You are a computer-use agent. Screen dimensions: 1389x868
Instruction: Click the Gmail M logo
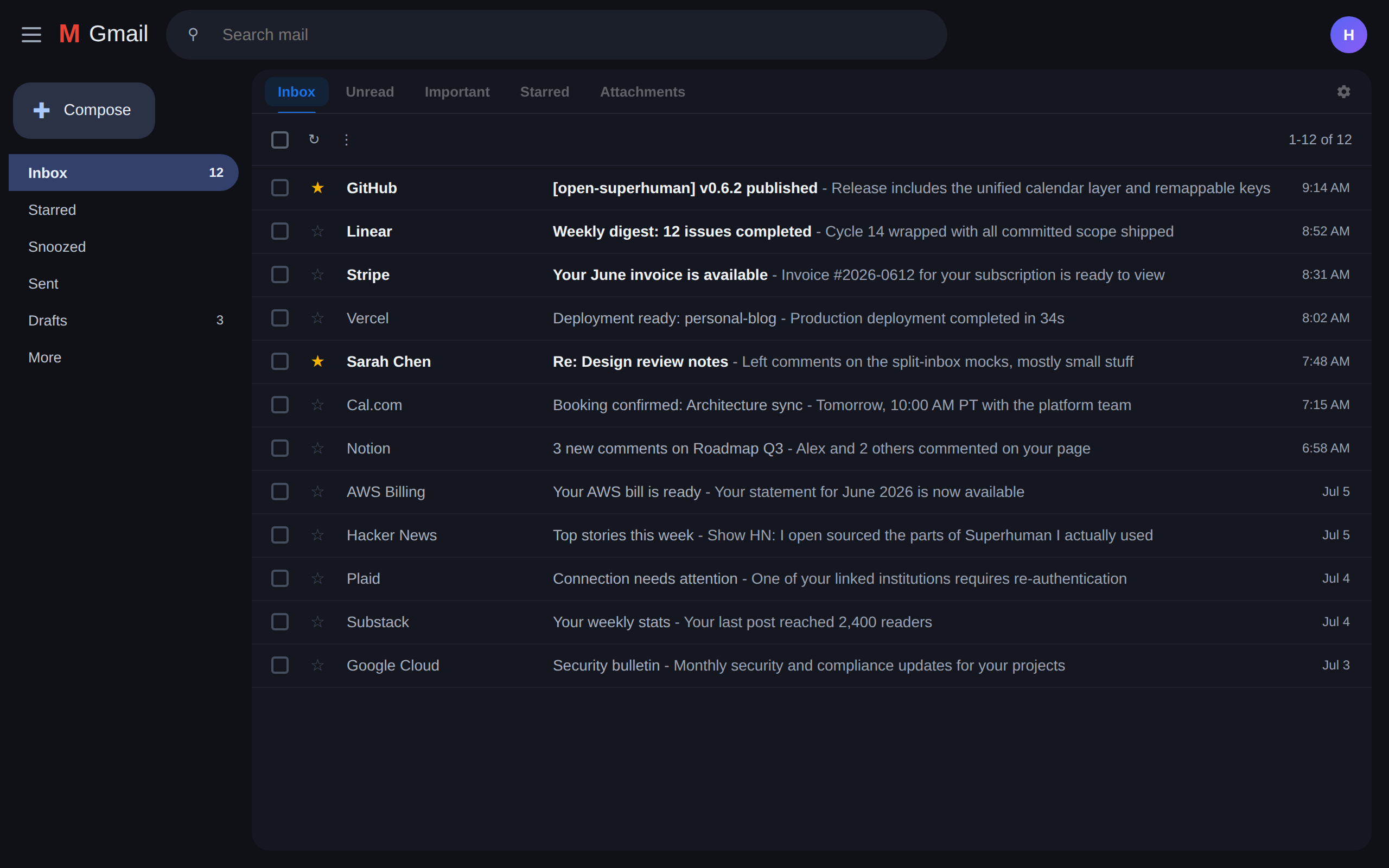point(69,34)
